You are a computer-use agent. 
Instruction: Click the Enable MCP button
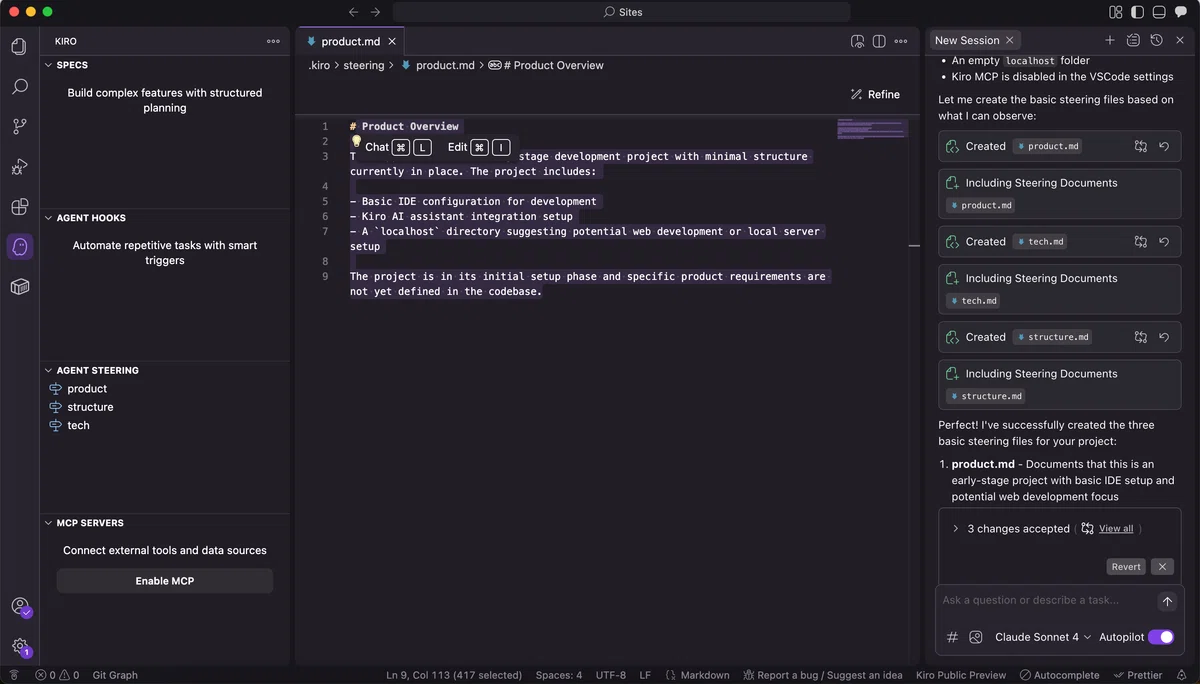click(x=165, y=581)
